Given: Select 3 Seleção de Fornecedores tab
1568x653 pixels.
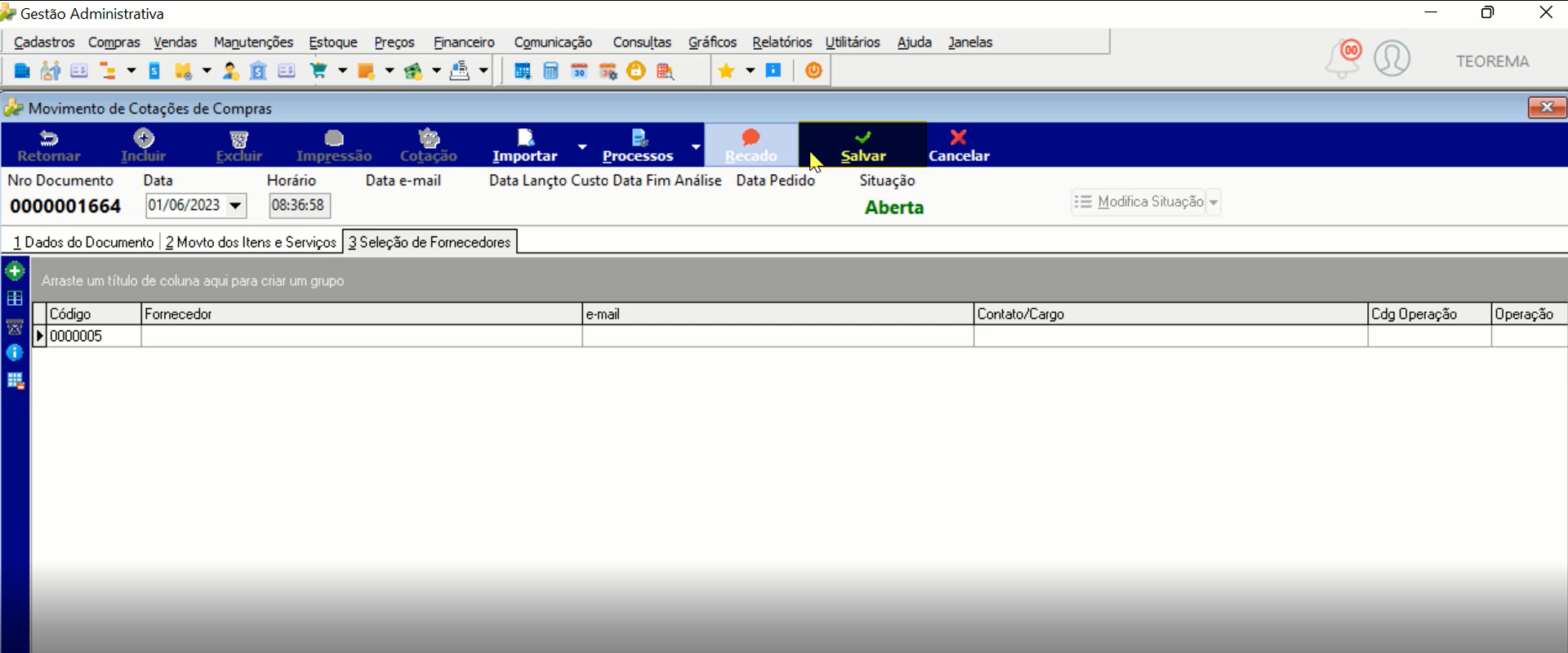Looking at the screenshot, I should [430, 242].
